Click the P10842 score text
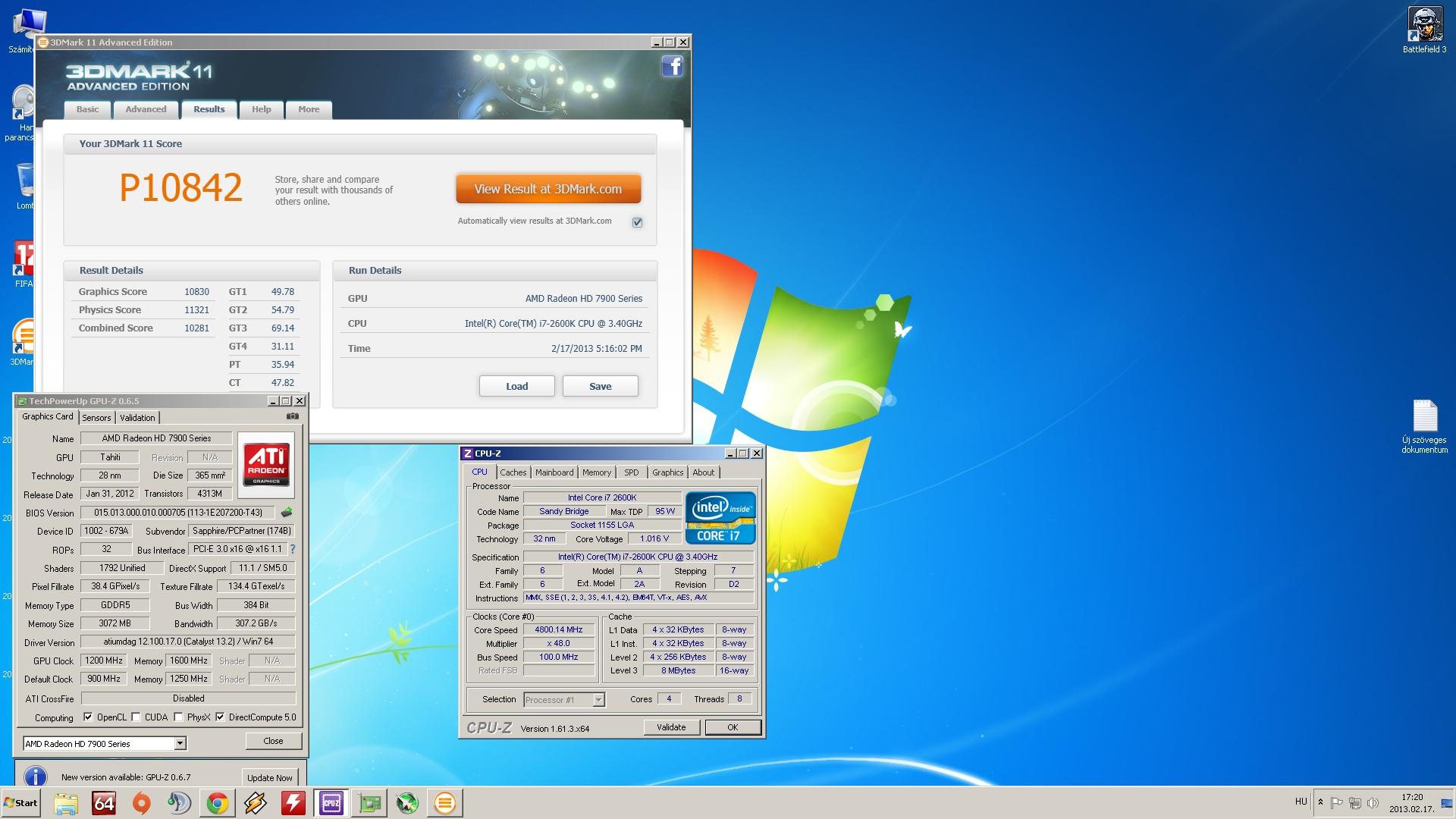Viewport: 1456px width, 819px height. pyautogui.click(x=180, y=187)
